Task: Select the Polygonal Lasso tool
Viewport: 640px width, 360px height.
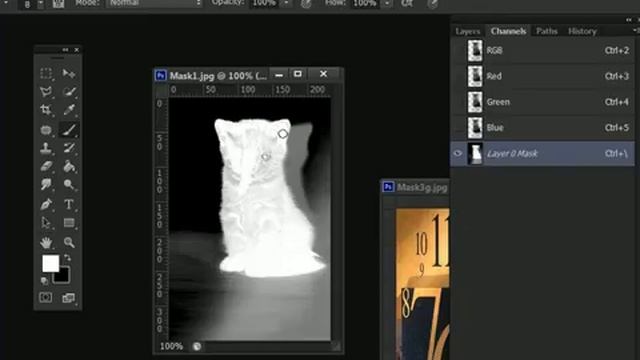Action: pos(46,91)
